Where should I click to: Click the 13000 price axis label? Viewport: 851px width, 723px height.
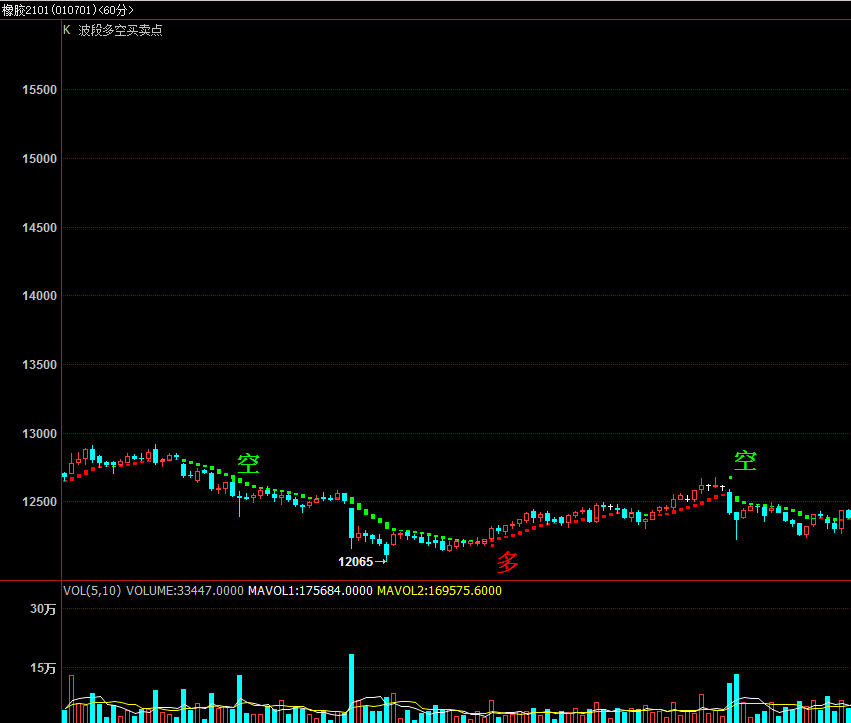pos(39,434)
